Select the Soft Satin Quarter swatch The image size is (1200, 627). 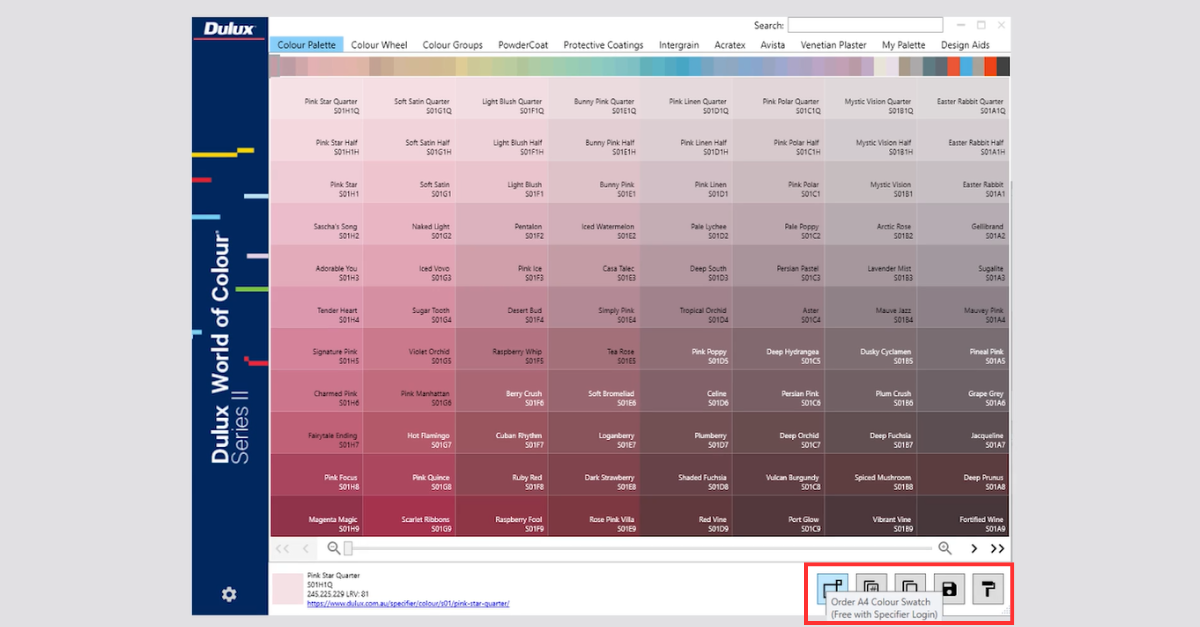click(x=408, y=98)
